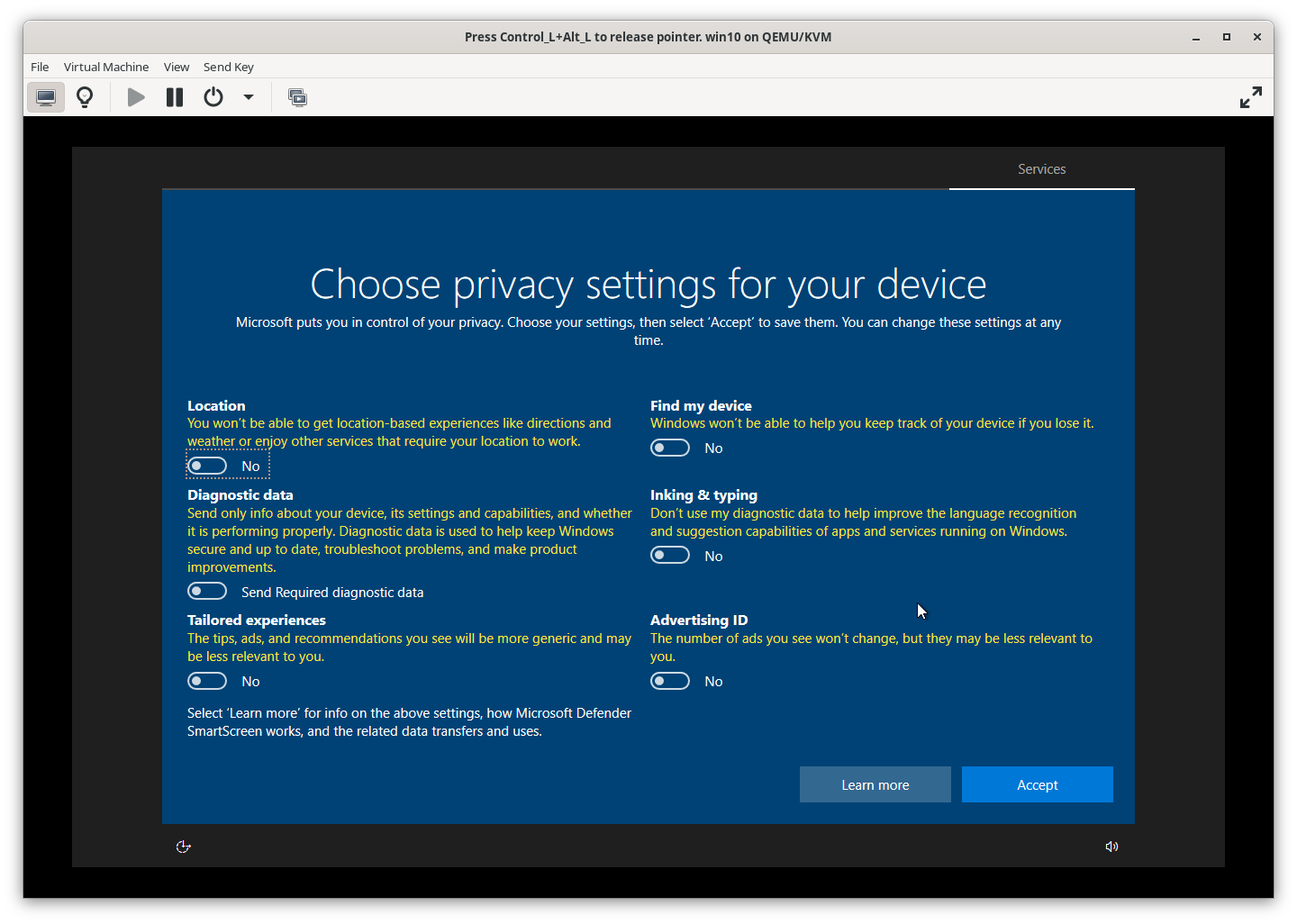Open the File menu
Screen dimensions: 1297x924
pyautogui.click(x=40, y=67)
